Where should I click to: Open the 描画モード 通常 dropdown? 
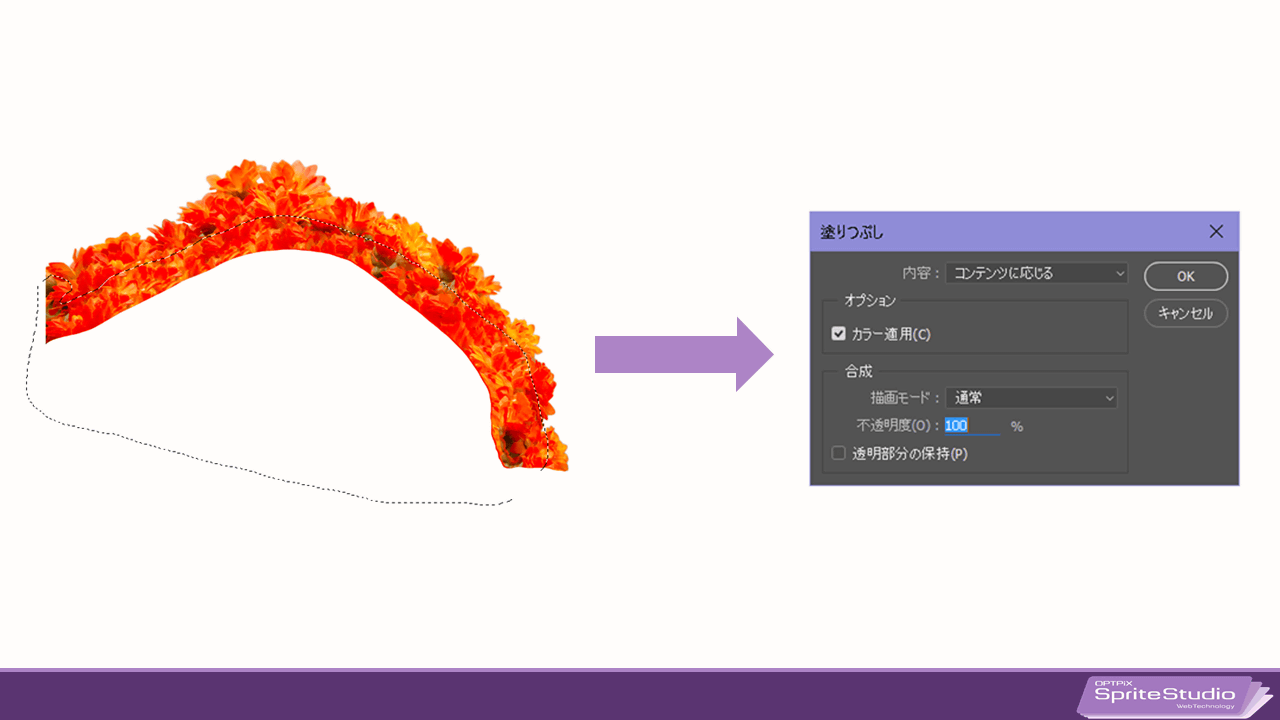coord(1031,398)
